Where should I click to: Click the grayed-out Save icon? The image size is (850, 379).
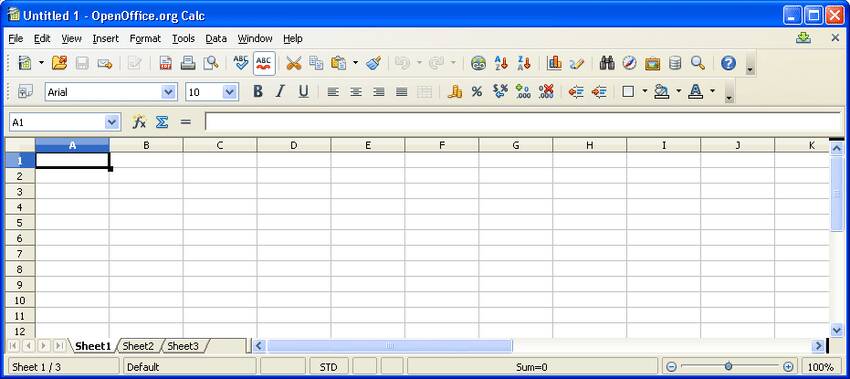[x=82, y=63]
